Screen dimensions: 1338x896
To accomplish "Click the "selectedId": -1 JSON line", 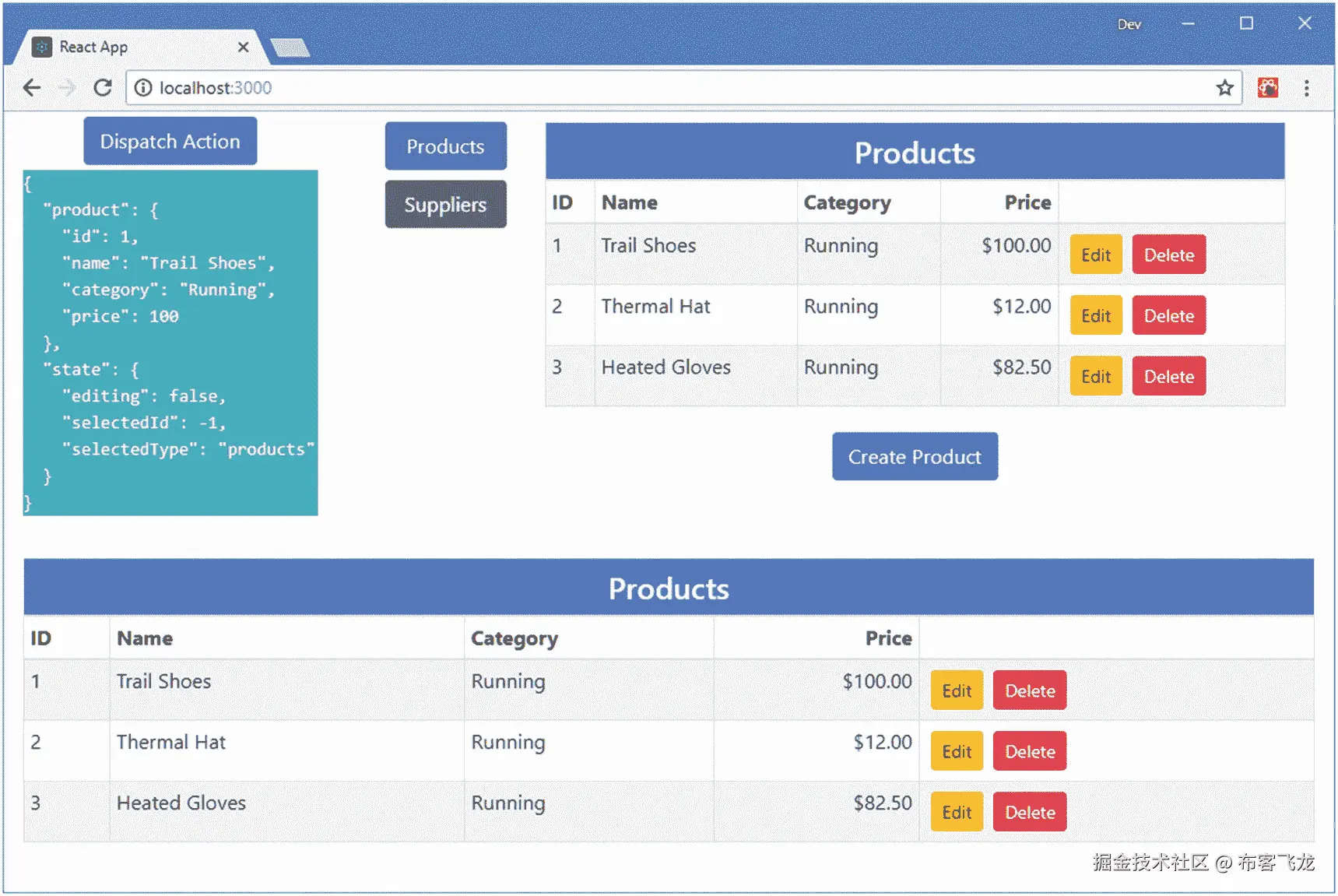I will (144, 423).
